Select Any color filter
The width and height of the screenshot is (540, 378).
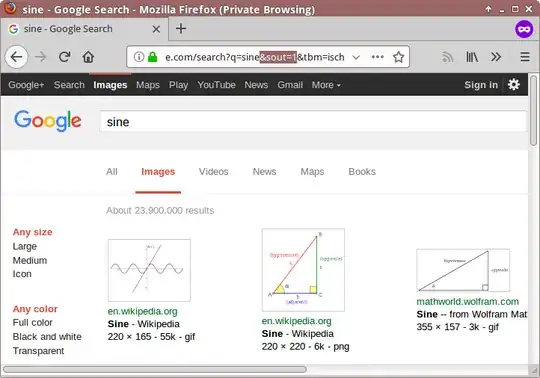point(35,309)
